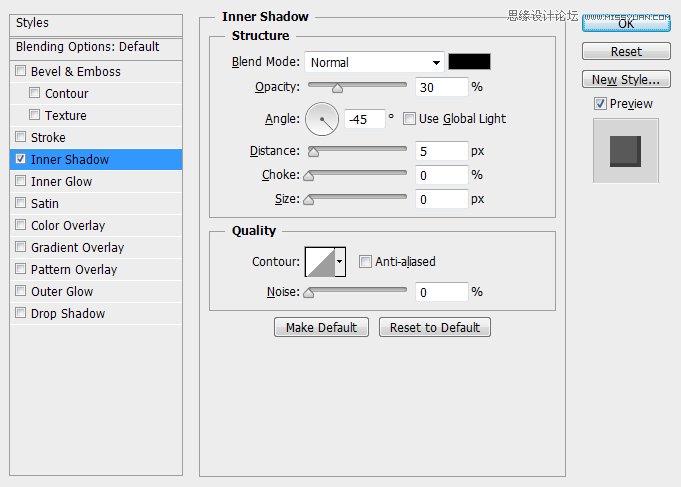Image resolution: width=681 pixels, height=487 pixels.
Task: Select the Gradient Overlay style label
Action: [78, 248]
